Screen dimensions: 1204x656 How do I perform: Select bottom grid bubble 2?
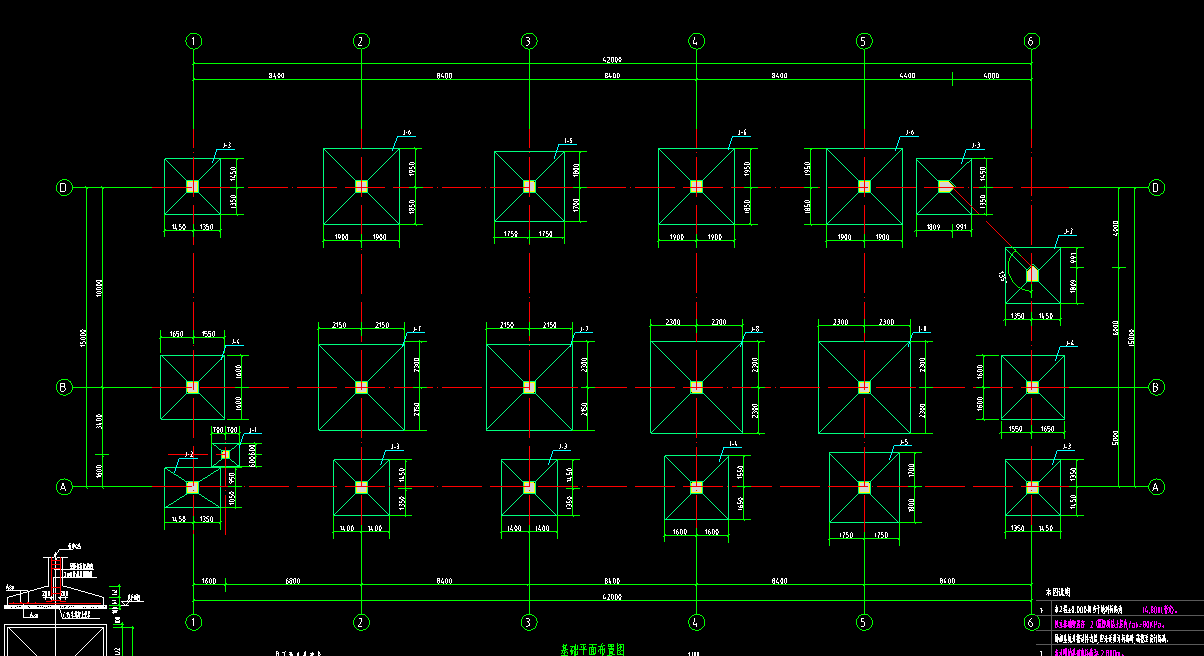(361, 622)
